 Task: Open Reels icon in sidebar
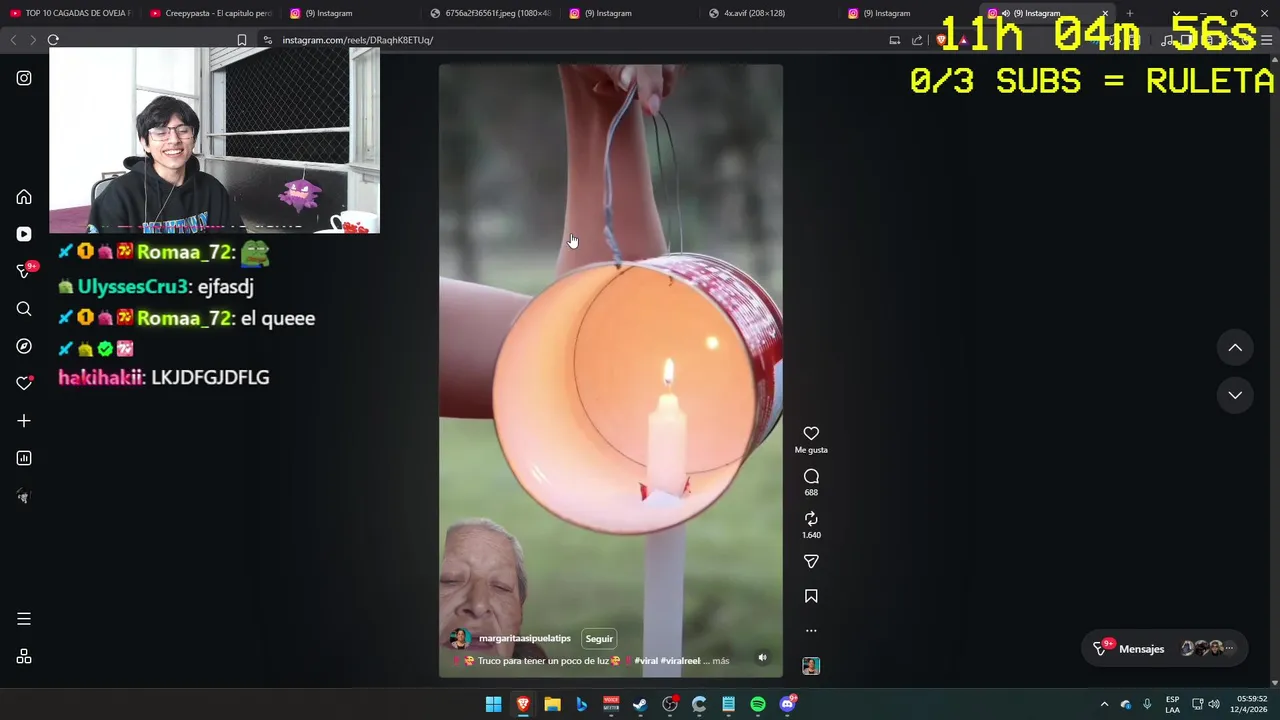click(x=24, y=234)
